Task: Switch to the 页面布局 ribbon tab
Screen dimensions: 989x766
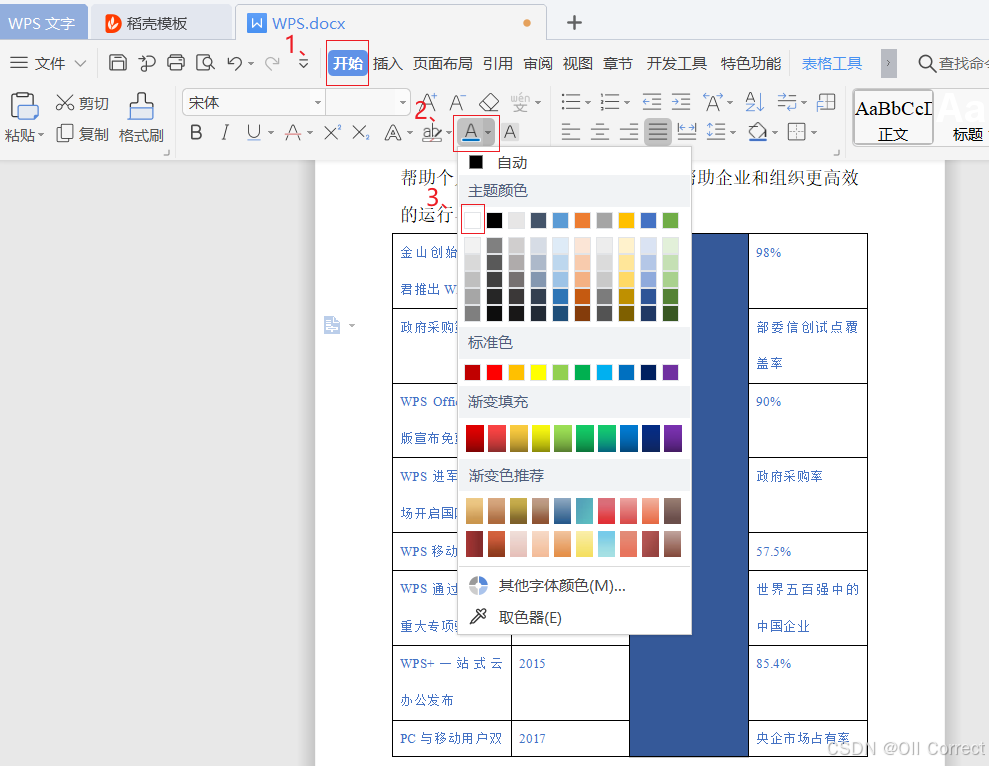Action: pyautogui.click(x=442, y=63)
